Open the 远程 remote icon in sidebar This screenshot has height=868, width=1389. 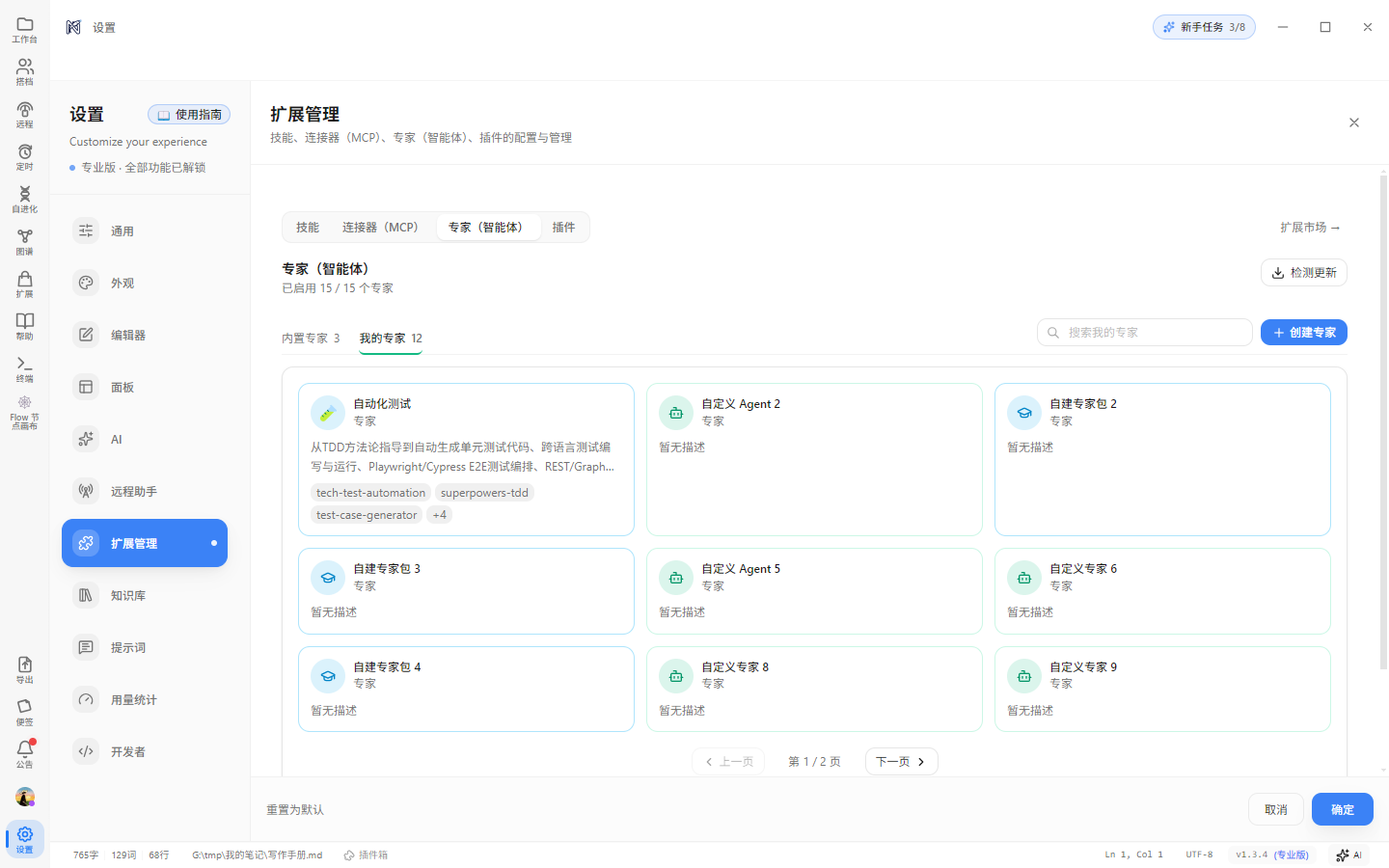(25, 114)
